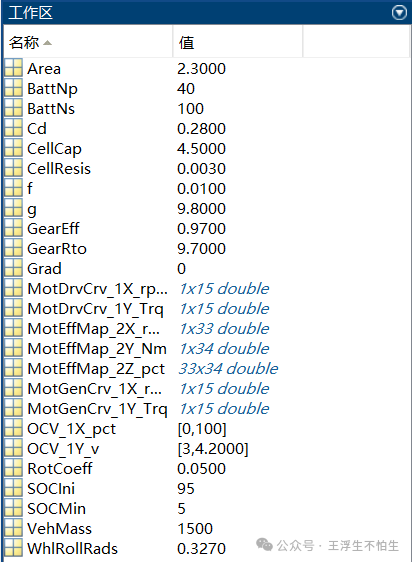This screenshot has width=412, height=562.
Task: Click the matrix icon beside MotEffMap_2X_r...
Action: click(x=14, y=329)
